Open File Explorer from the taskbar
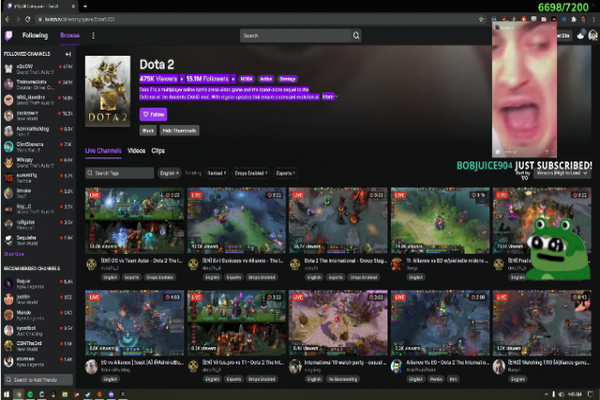600x400 pixels. pos(65,394)
